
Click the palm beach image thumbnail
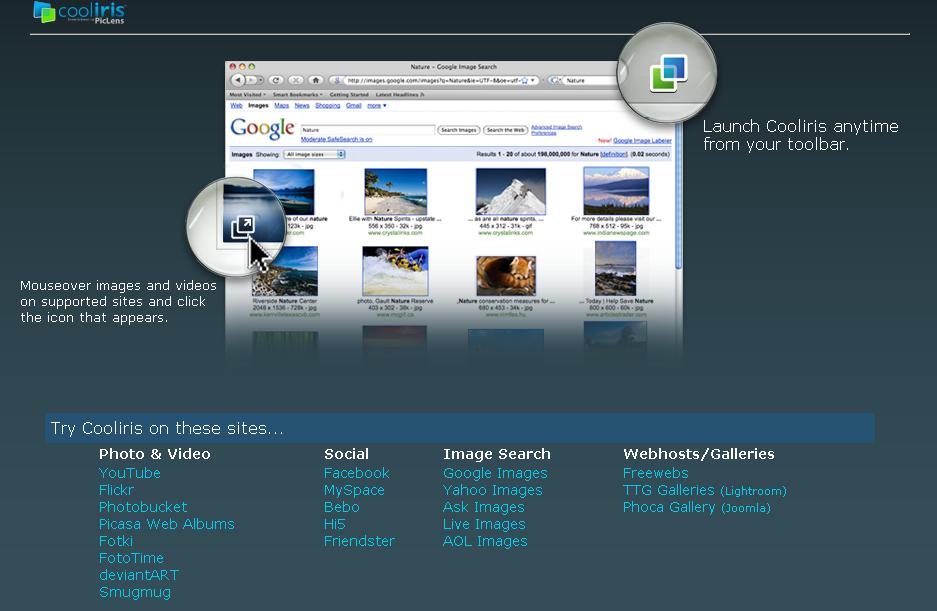point(396,191)
